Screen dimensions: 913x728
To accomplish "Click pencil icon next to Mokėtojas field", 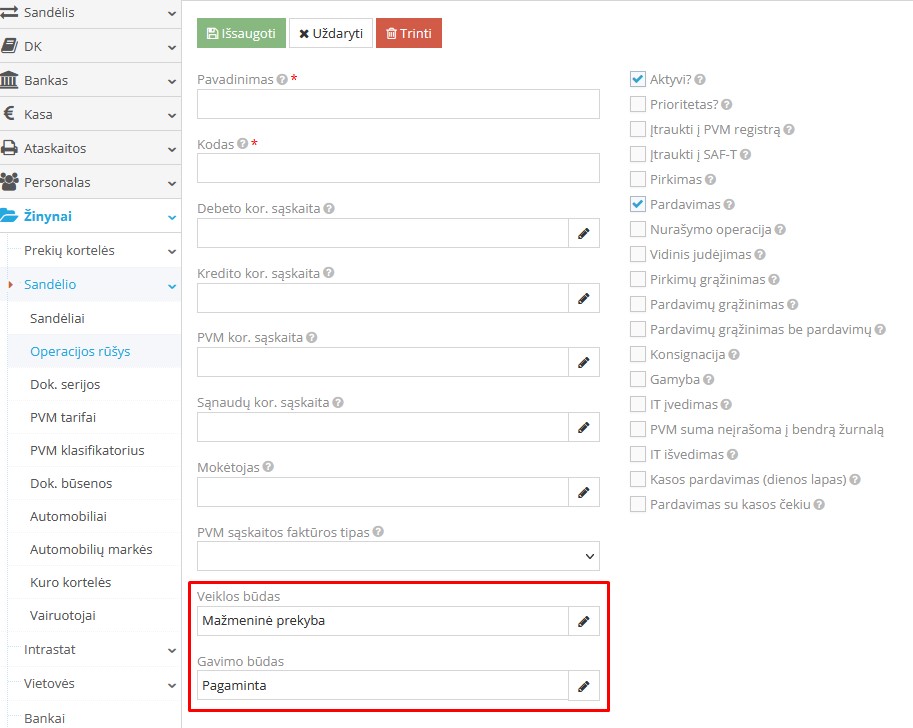I will 584,492.
